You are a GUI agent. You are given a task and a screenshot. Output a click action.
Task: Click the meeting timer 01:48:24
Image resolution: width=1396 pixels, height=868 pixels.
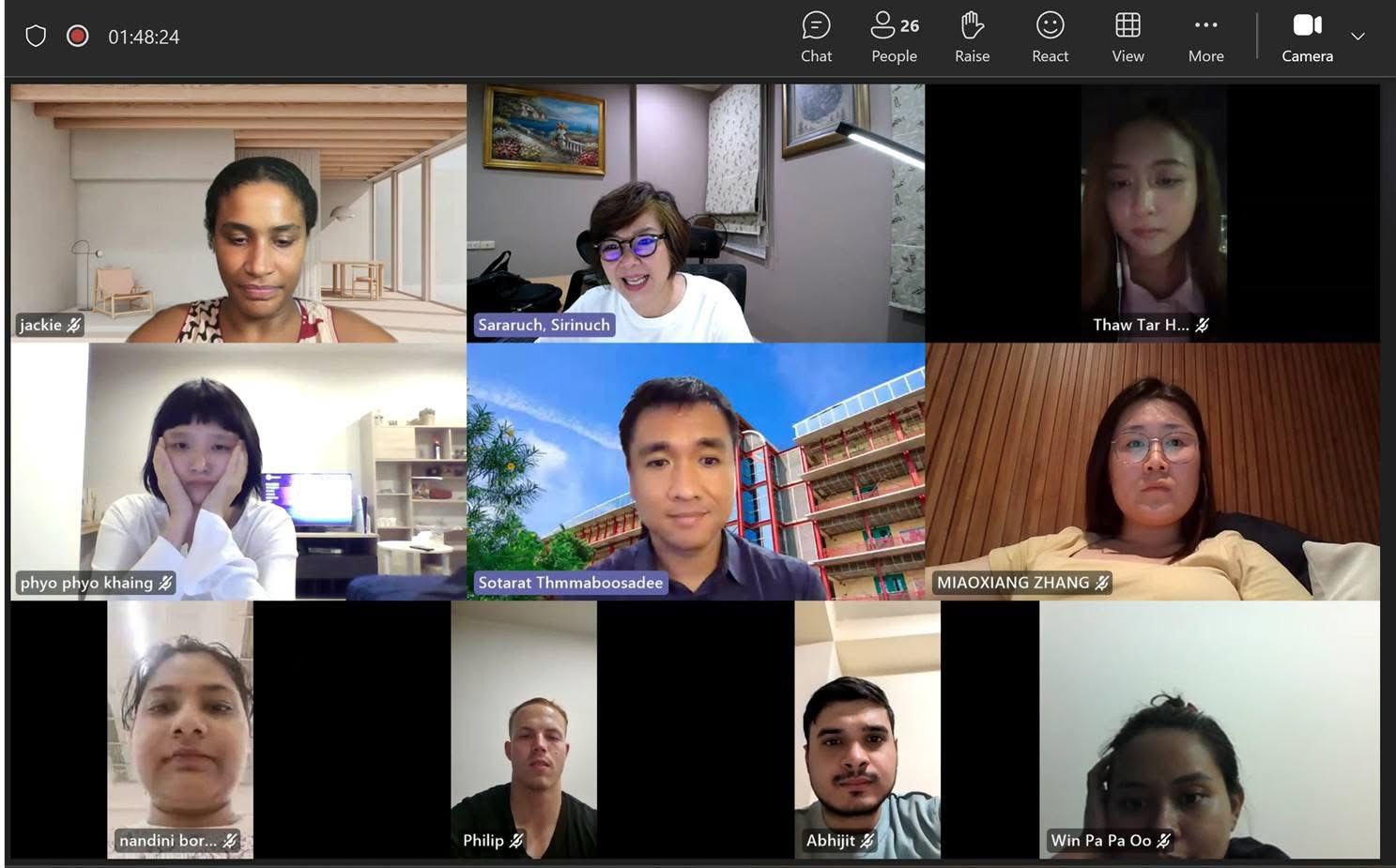(144, 38)
